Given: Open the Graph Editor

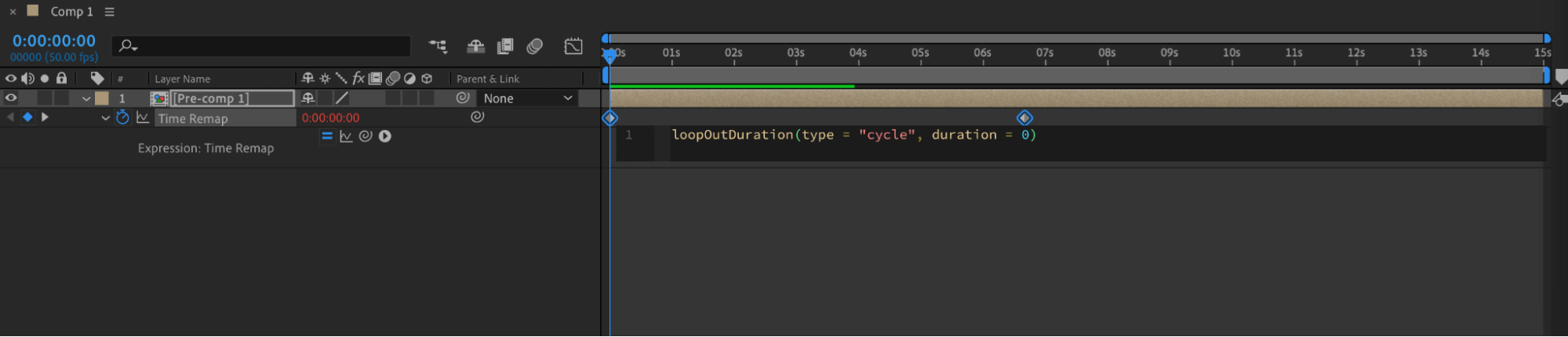Looking at the screenshot, I should [573, 46].
